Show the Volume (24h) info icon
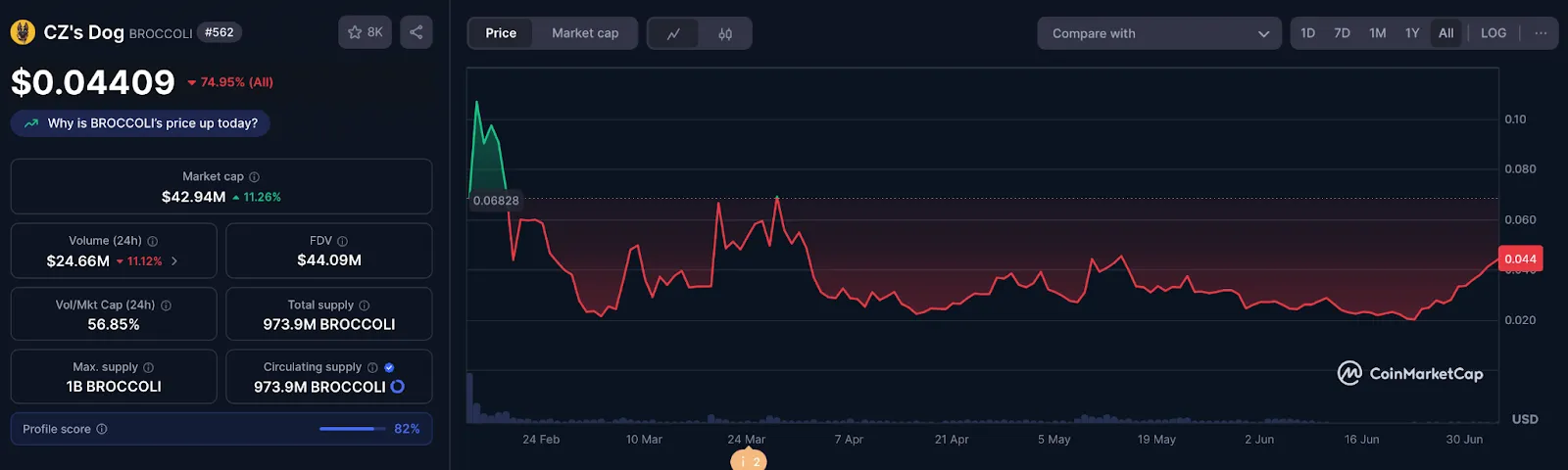 pyautogui.click(x=153, y=241)
